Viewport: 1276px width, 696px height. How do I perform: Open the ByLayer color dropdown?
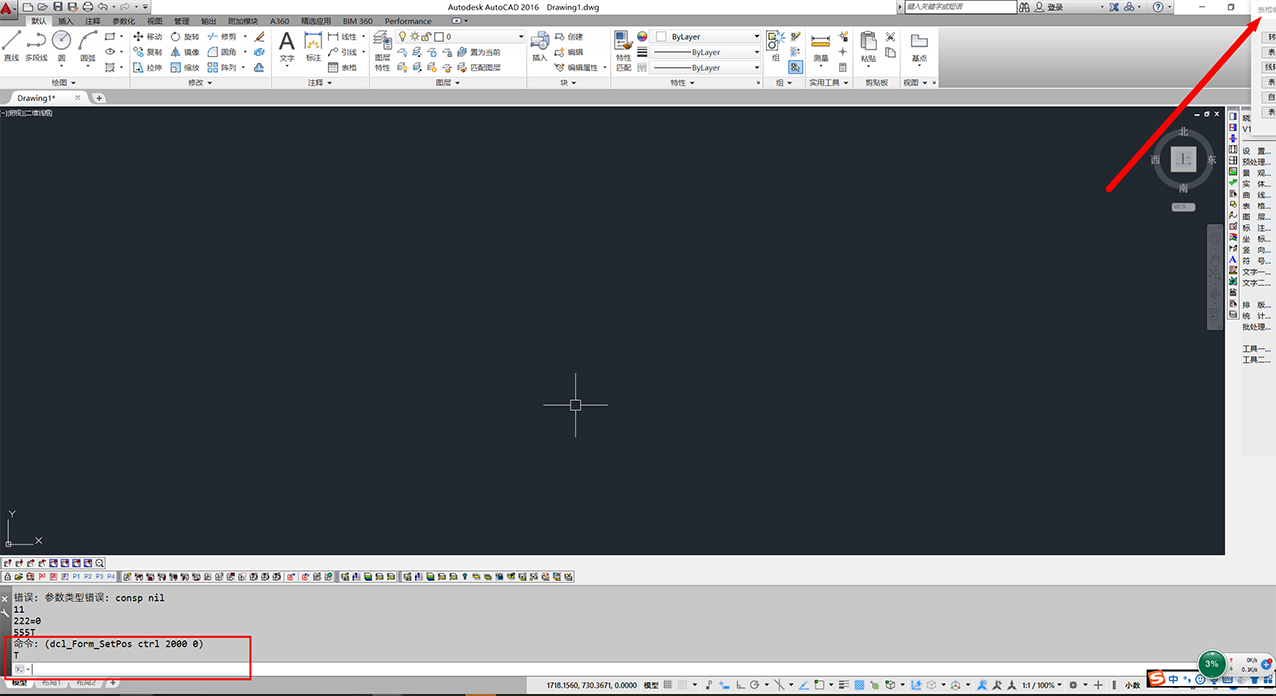708,36
